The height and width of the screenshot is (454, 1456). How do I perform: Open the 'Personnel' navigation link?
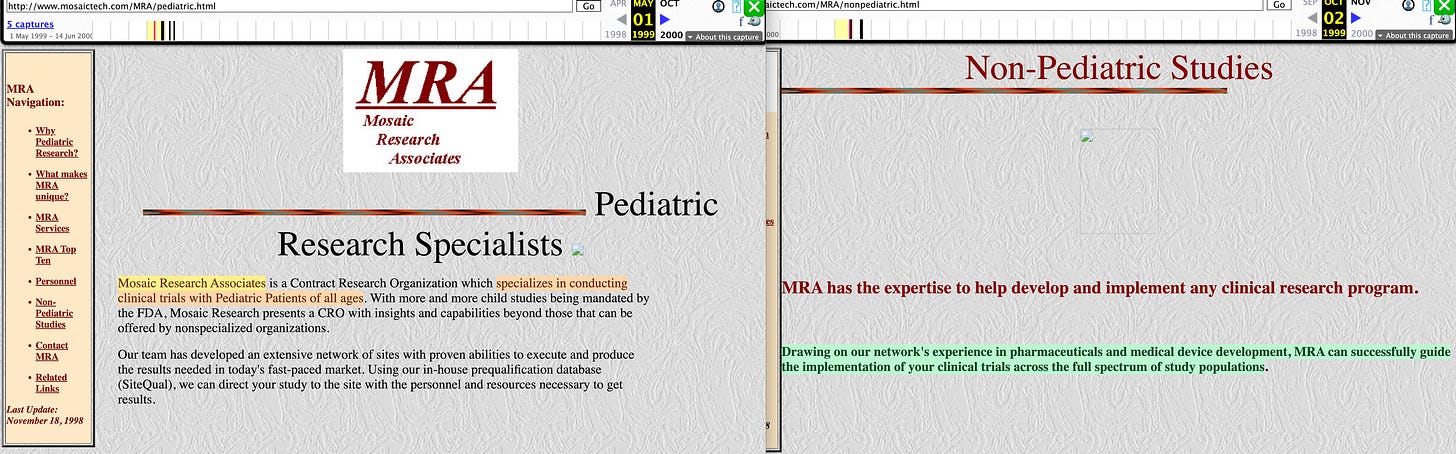coord(55,281)
